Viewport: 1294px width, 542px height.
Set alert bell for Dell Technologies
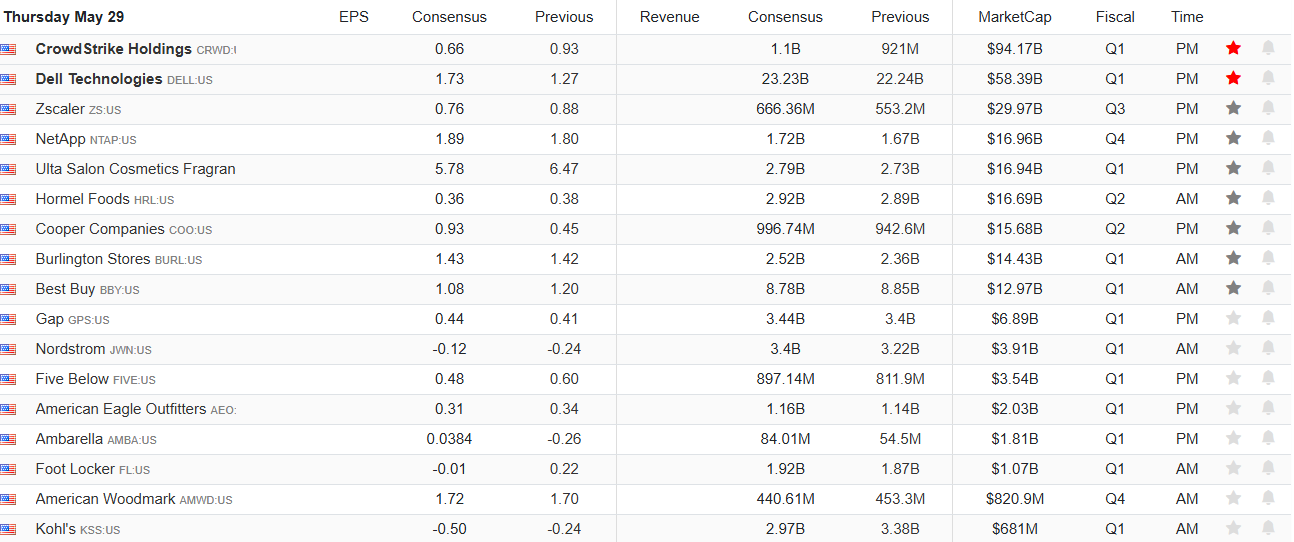[x=1268, y=78]
